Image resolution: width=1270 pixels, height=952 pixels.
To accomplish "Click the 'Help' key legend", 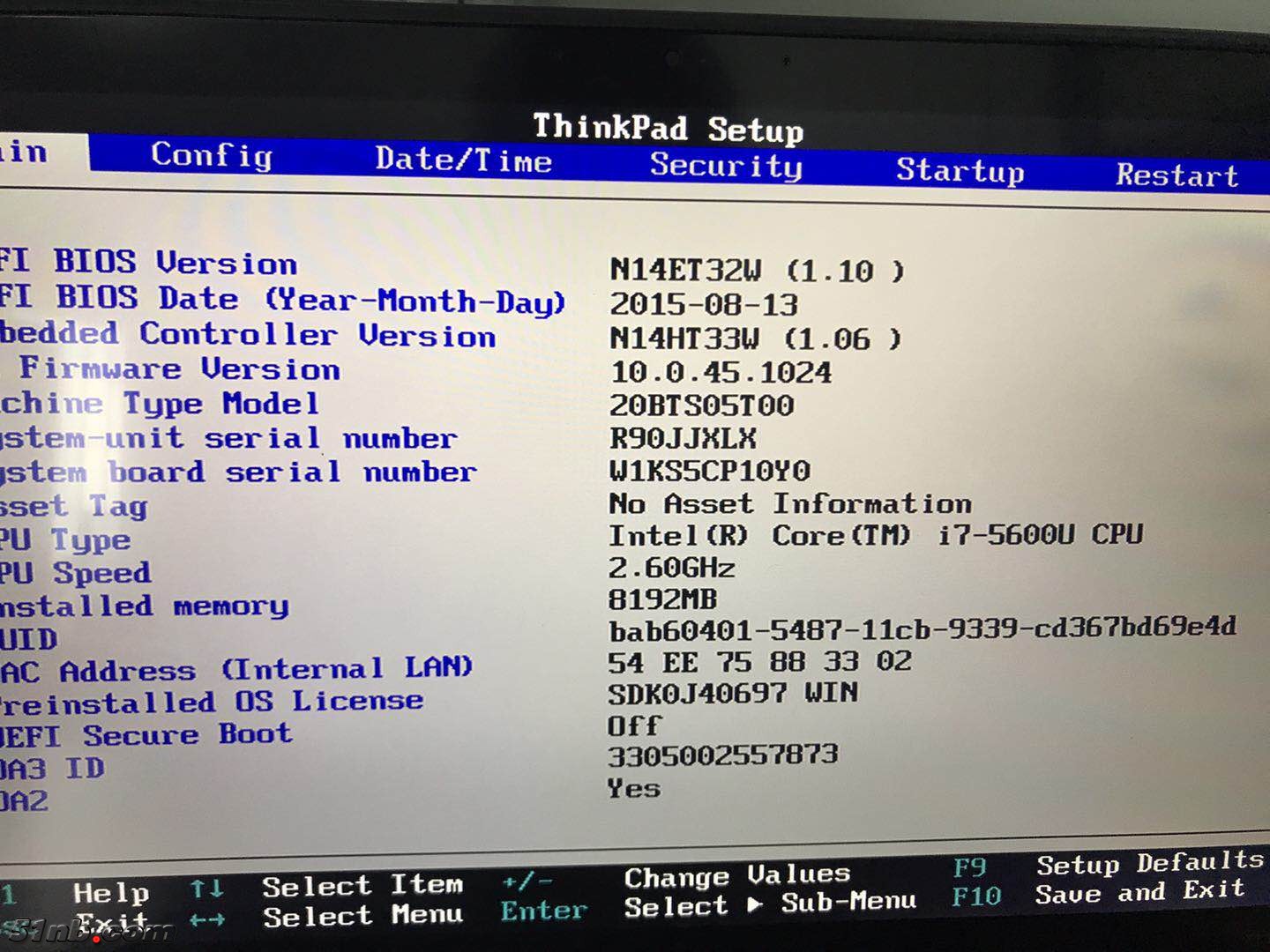I will pos(111,893).
